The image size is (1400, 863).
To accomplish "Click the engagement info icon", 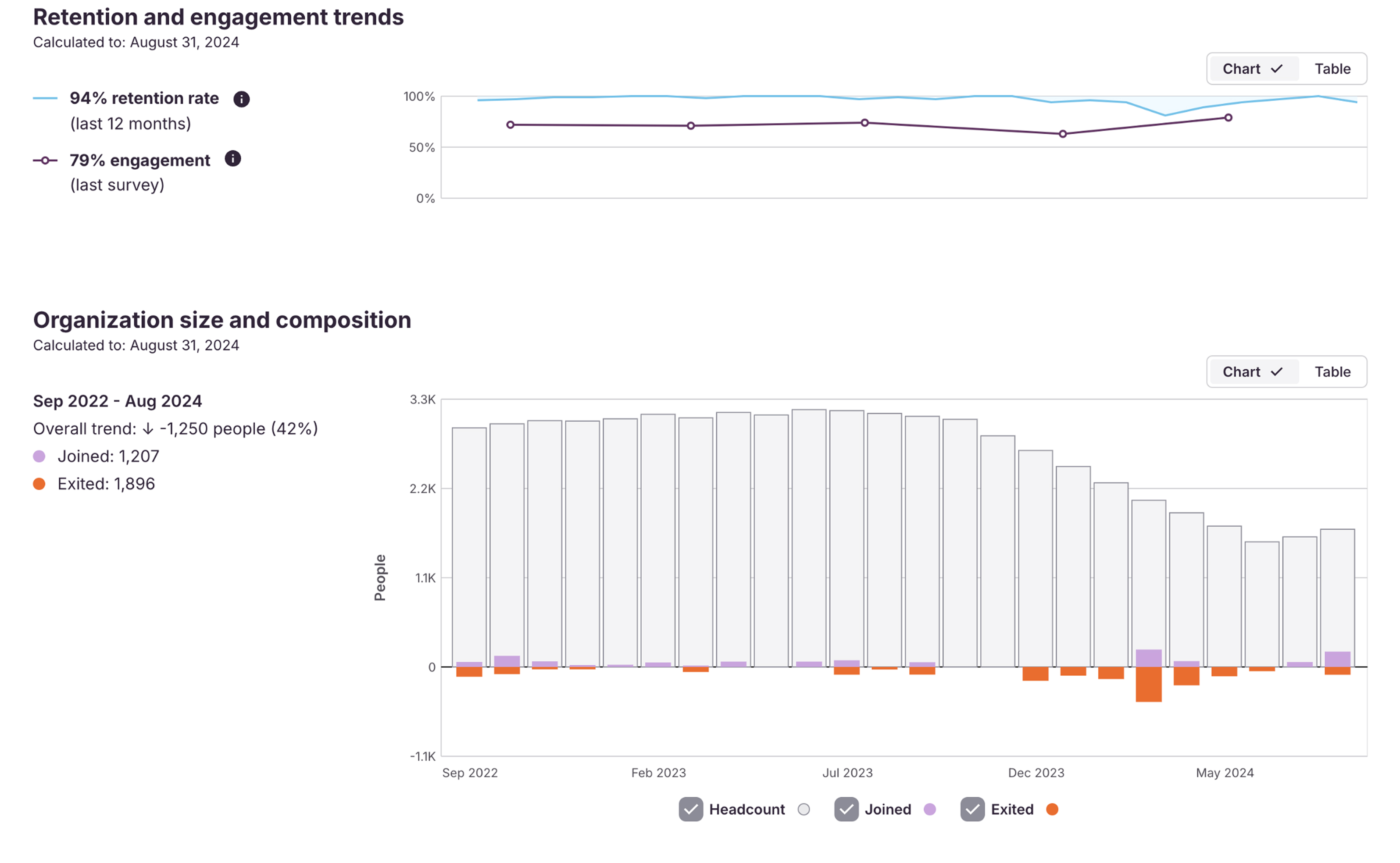I will (233, 159).
